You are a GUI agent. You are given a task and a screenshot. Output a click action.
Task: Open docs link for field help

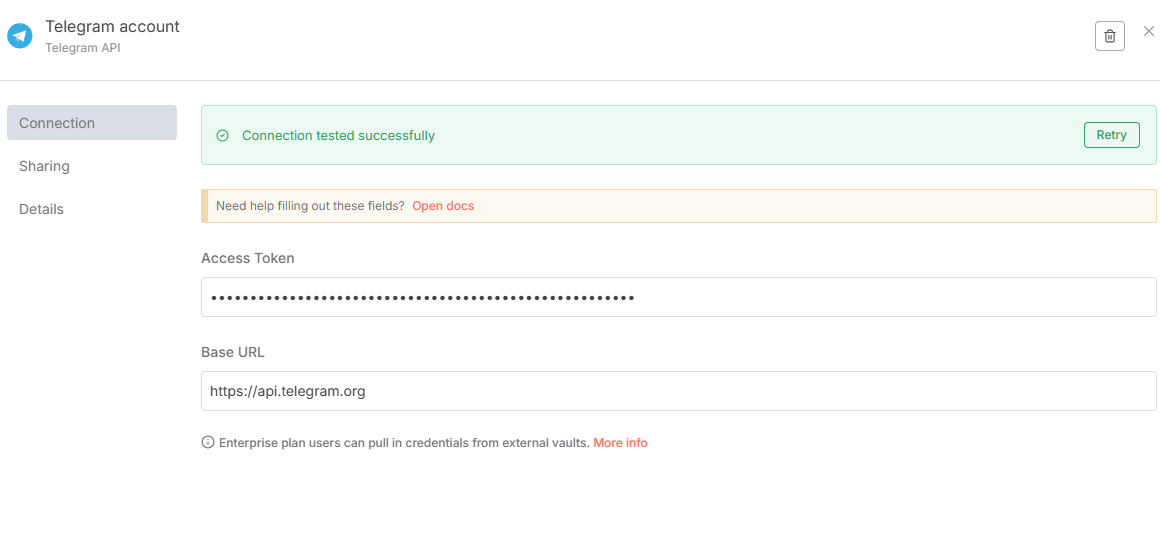coord(443,206)
